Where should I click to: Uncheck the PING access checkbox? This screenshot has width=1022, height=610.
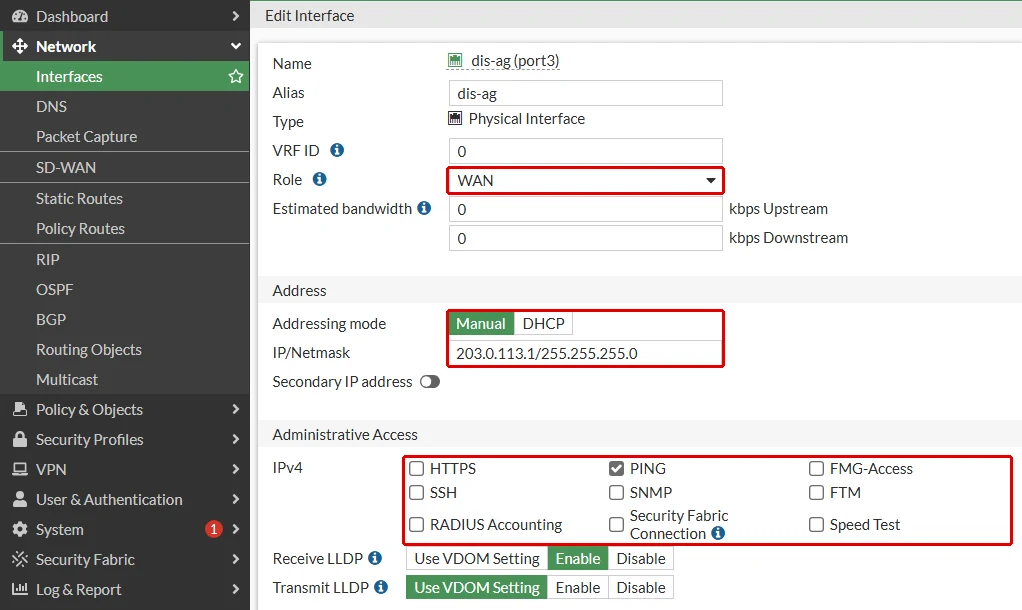point(617,469)
